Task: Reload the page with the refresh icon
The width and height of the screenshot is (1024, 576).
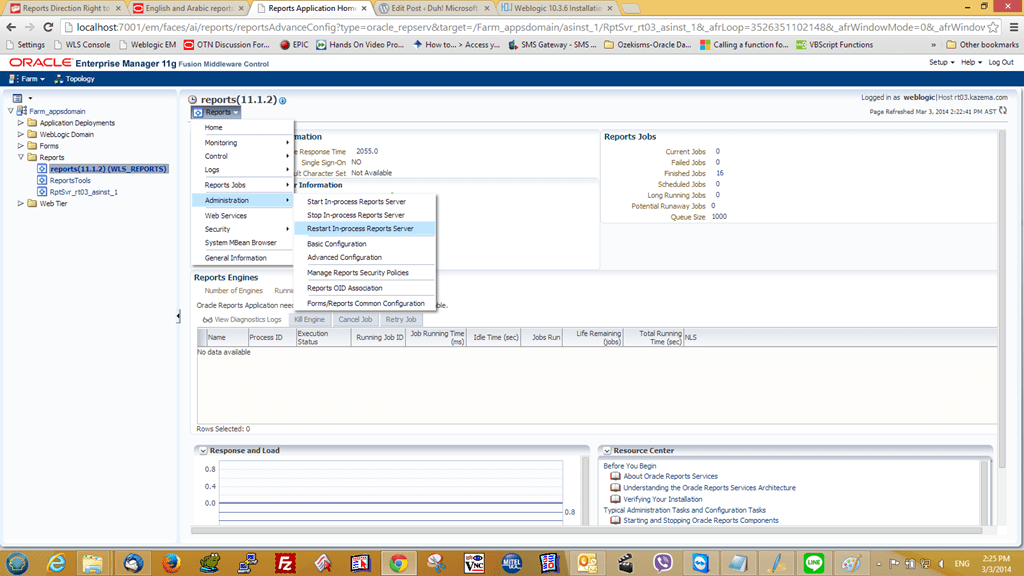Action: pyautogui.click(x=48, y=27)
